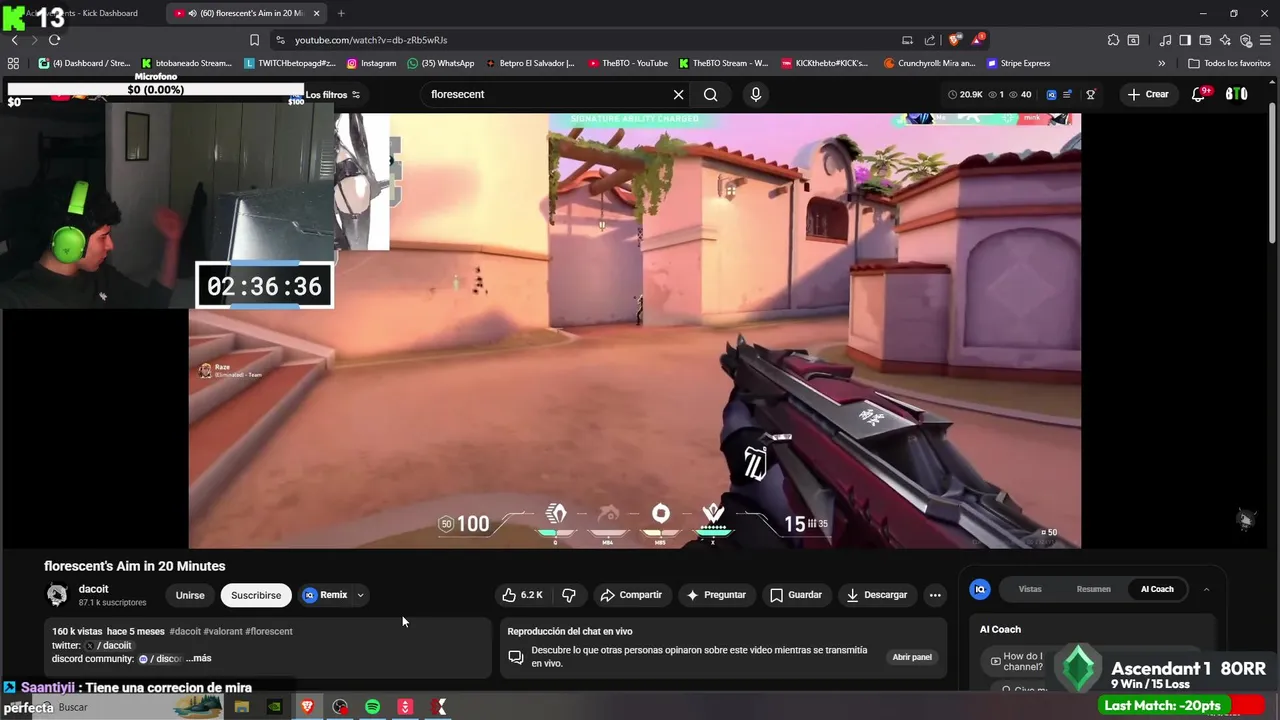Image resolution: width=1280 pixels, height=720 pixels.
Task: Expand description with ...más
Action: 199,659
